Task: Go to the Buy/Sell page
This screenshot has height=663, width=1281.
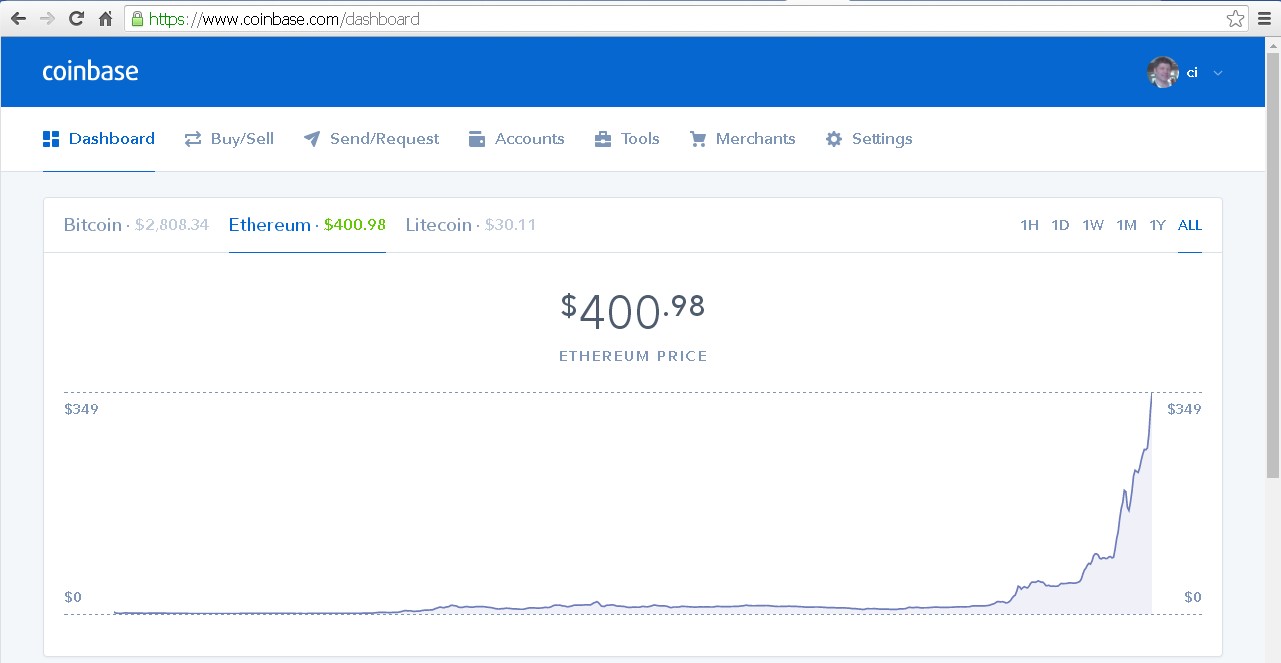Action: click(229, 139)
